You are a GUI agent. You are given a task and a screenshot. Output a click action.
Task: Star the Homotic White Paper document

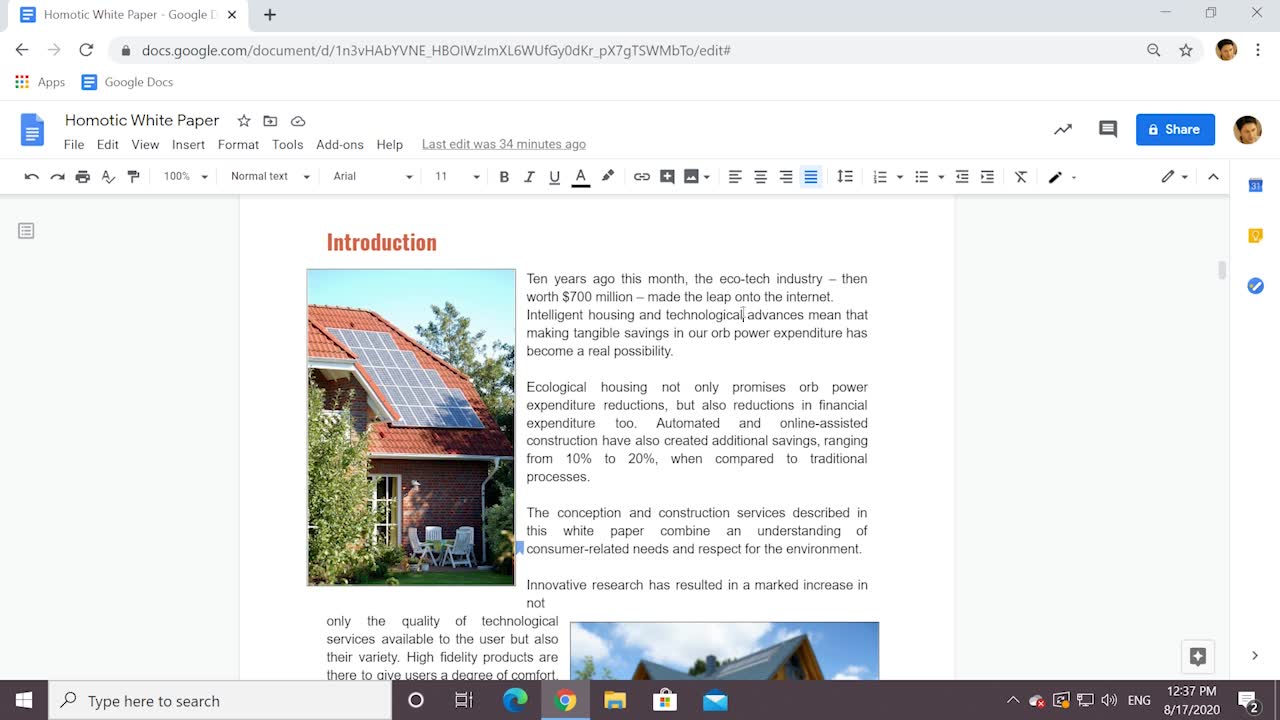tap(244, 121)
